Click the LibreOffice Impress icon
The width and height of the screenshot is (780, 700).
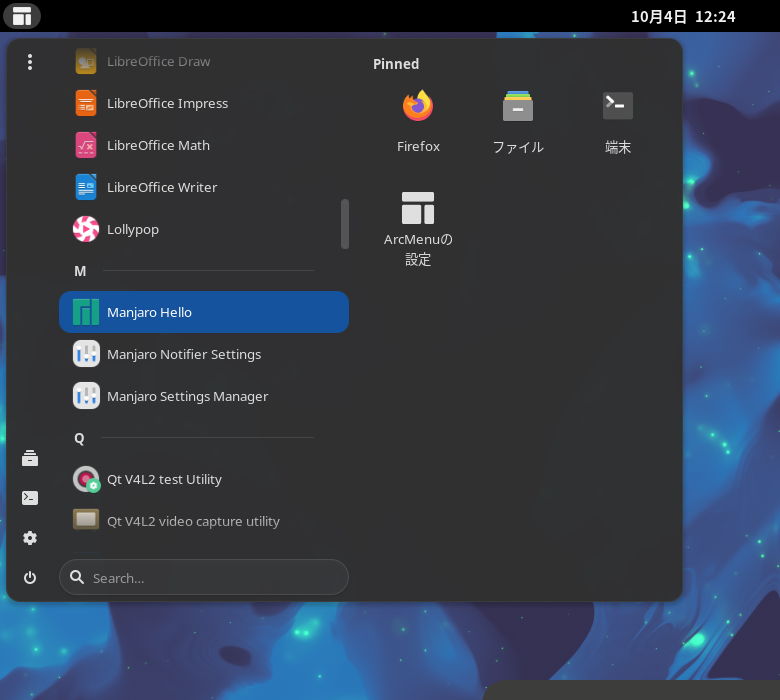point(86,103)
